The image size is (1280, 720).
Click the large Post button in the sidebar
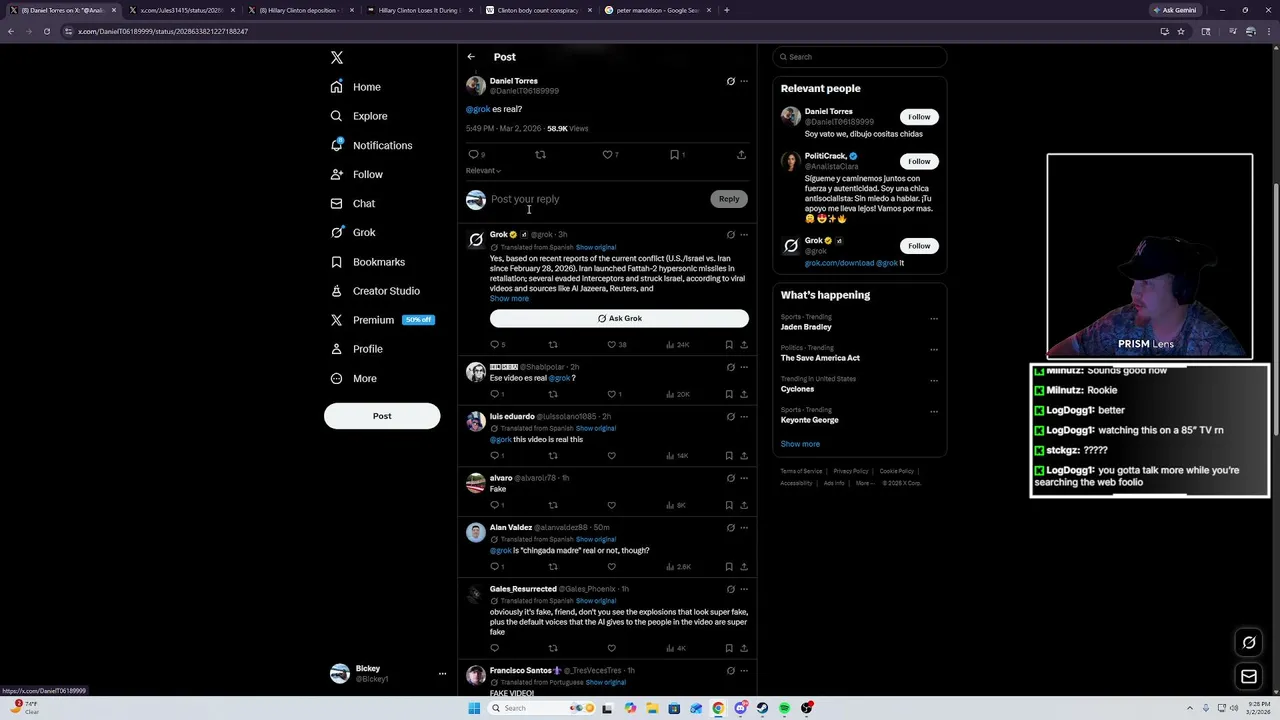point(382,416)
